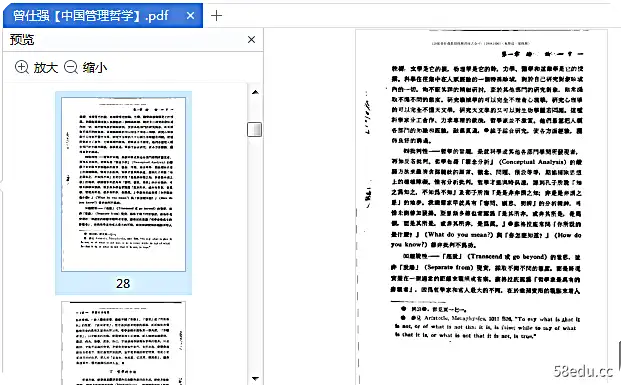Click the 放大 zoom-in magnifier icon
The image size is (621, 385).
(x=22, y=67)
